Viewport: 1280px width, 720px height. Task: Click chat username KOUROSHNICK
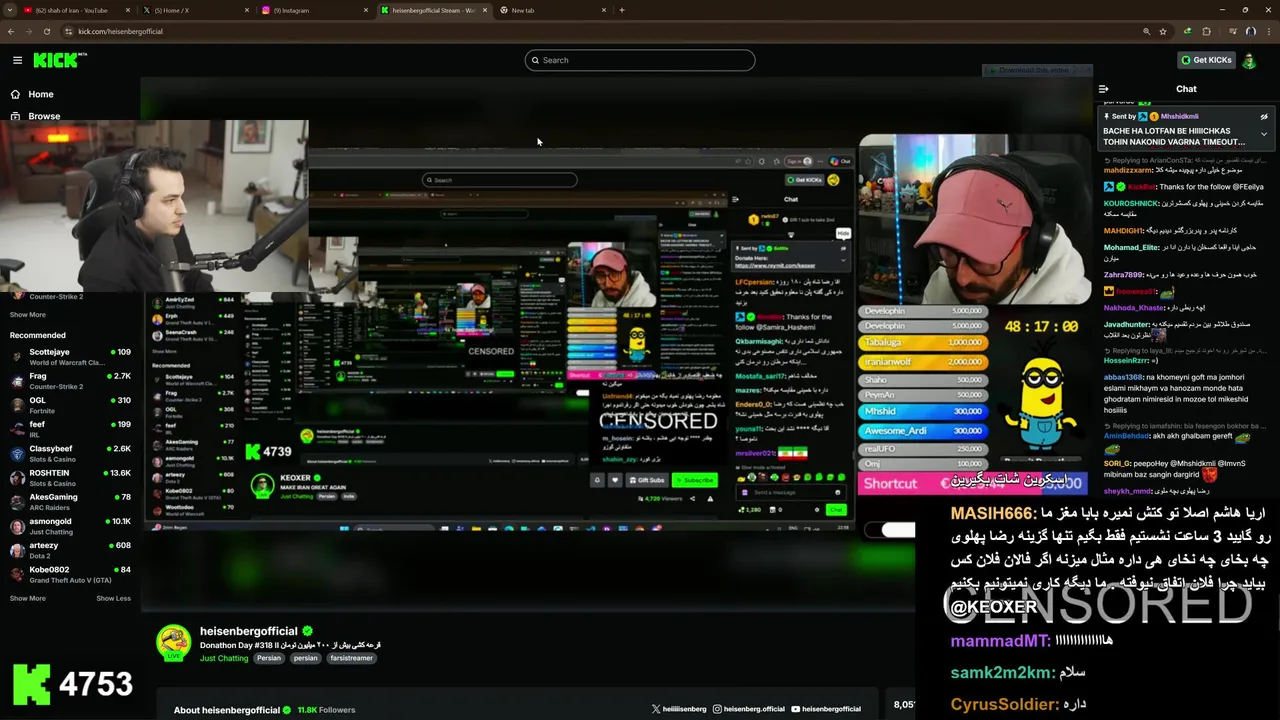click(1132, 204)
